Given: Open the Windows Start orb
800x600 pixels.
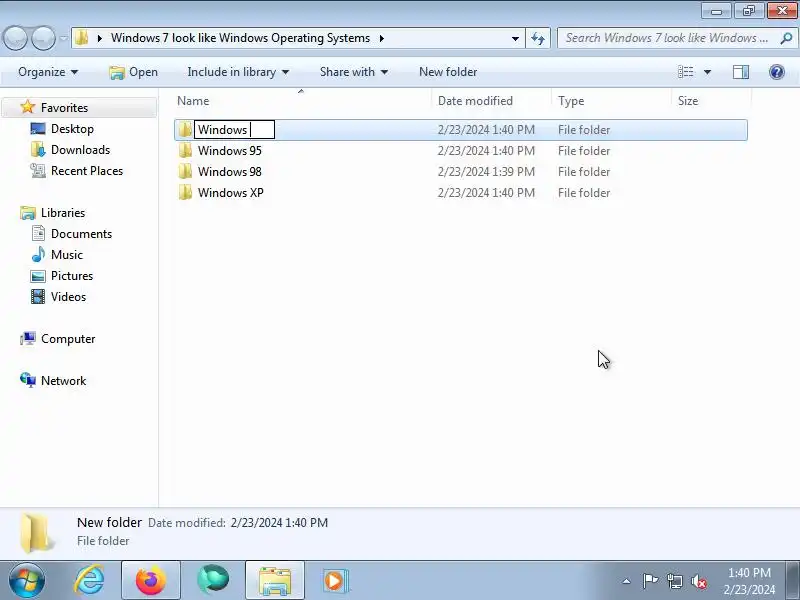Looking at the screenshot, I should click(26, 580).
